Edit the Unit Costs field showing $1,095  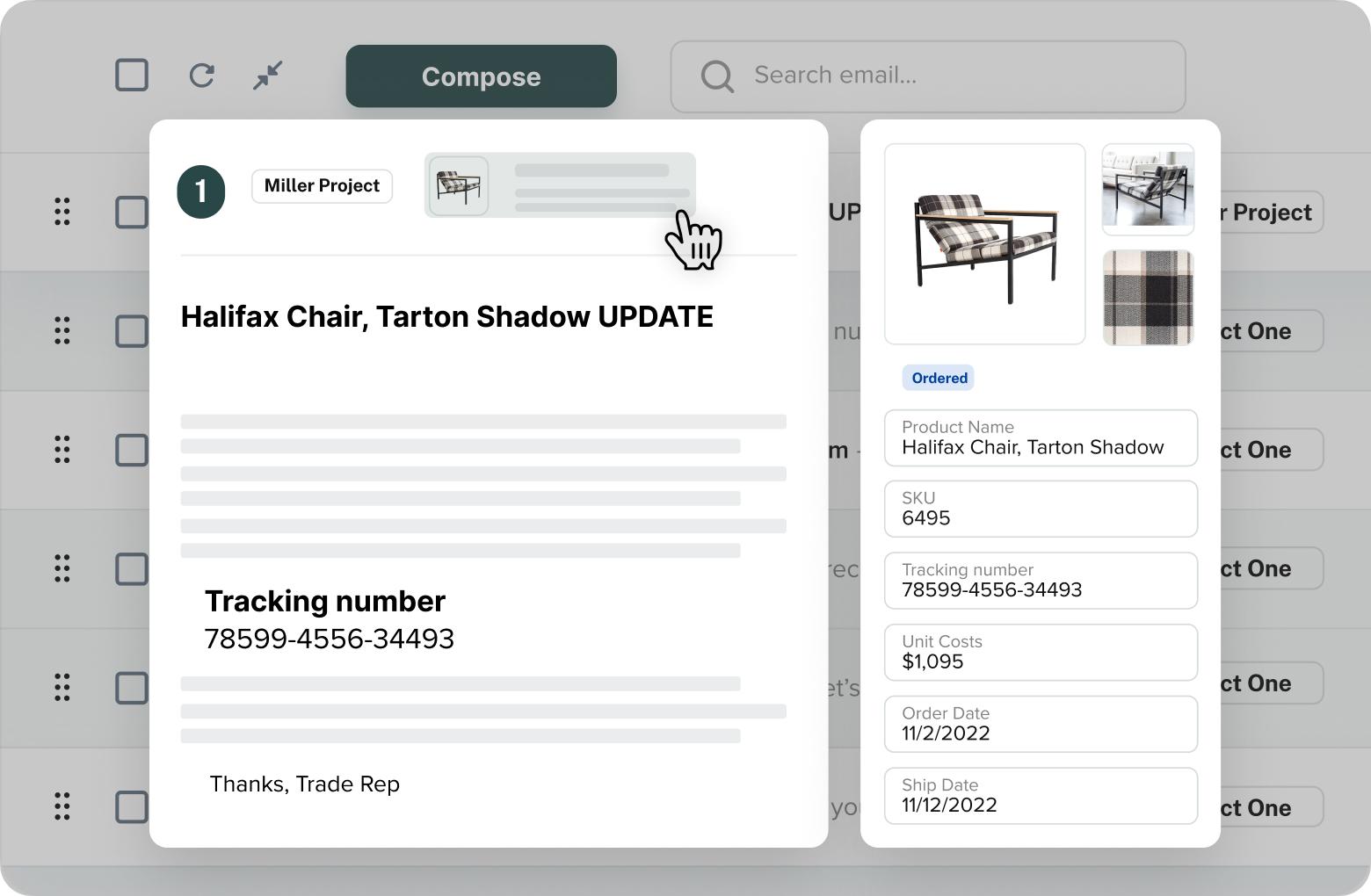[x=1041, y=653]
